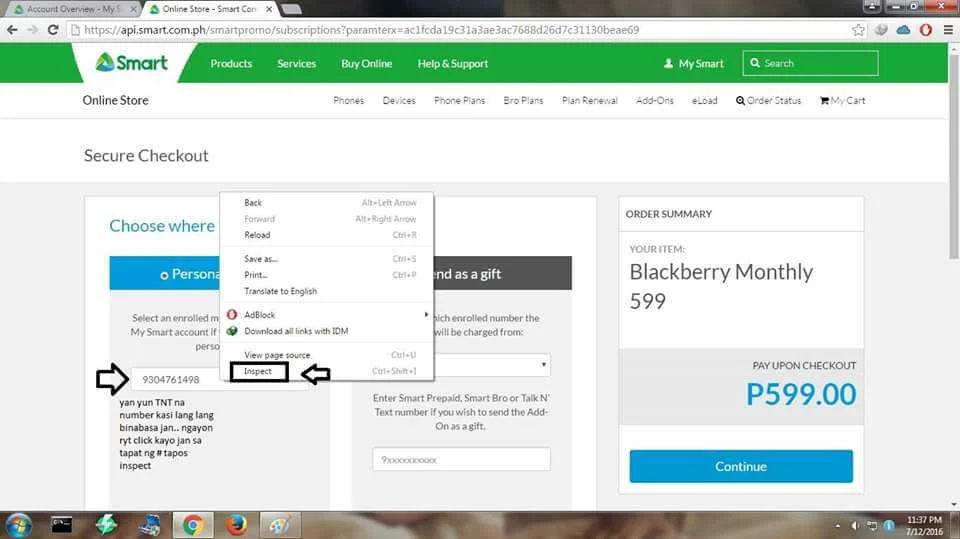The width and height of the screenshot is (960, 539).
Task: Open a new browser tab
Action: pyautogui.click(x=291, y=9)
